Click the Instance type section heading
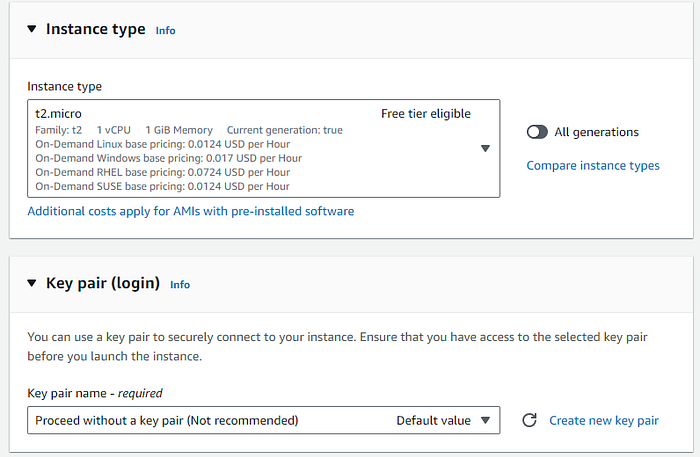Viewport: 700px width, 457px height. [96, 29]
